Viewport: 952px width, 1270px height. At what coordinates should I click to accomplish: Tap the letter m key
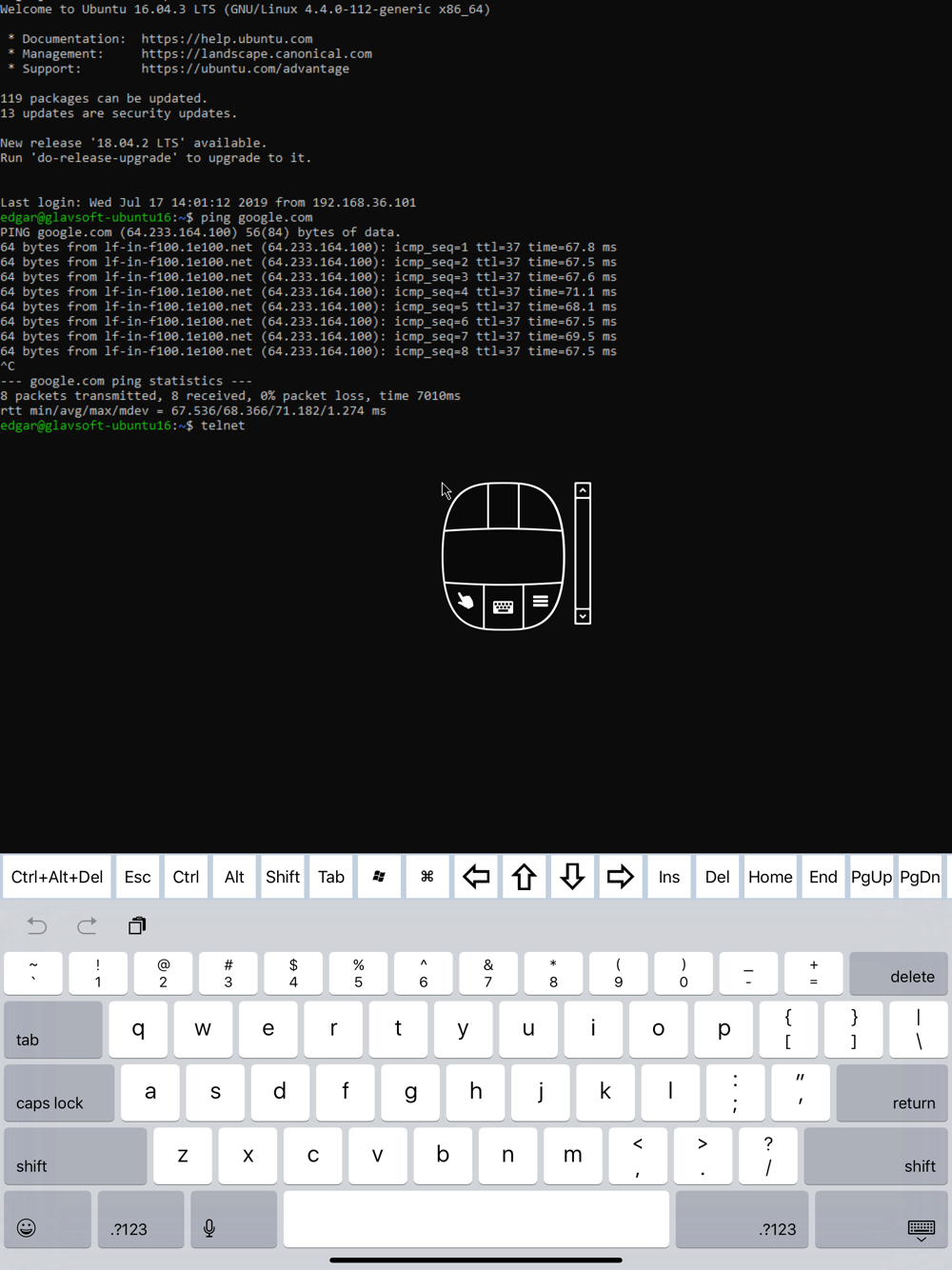(573, 1156)
